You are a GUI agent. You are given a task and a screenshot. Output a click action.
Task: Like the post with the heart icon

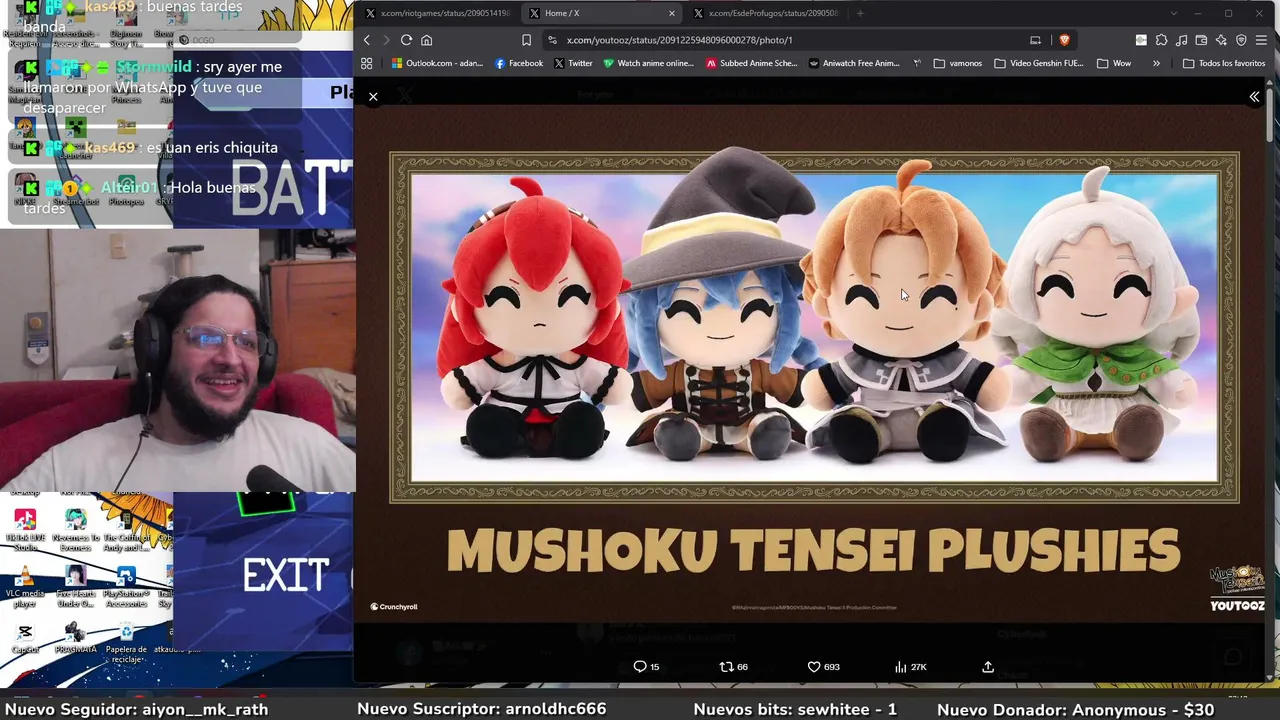(823, 667)
